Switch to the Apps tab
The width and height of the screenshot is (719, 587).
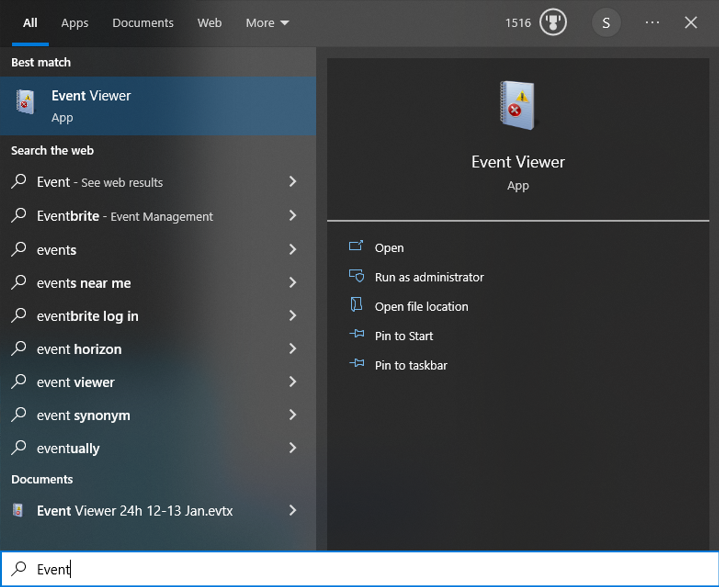tap(75, 23)
